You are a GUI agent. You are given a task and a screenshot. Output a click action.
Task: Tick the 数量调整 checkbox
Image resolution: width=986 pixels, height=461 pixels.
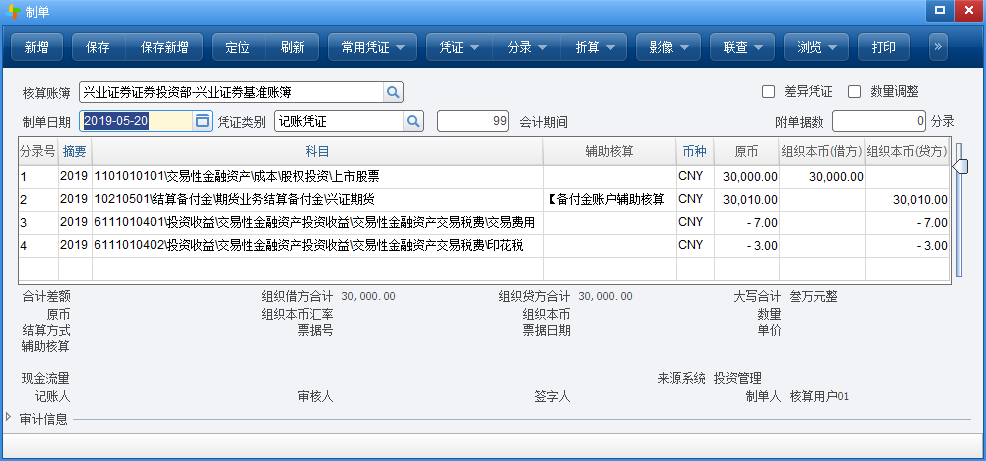tap(854, 92)
